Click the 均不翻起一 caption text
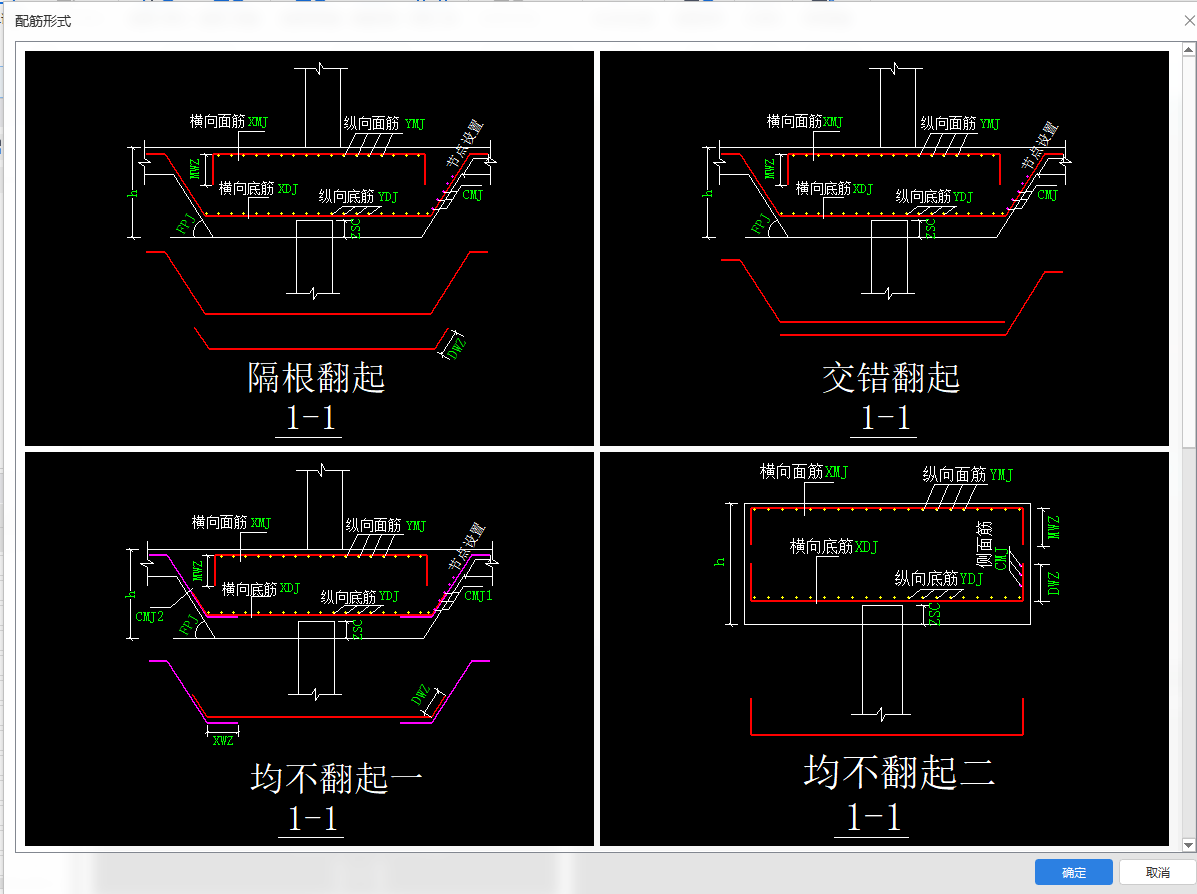Image resolution: width=1197 pixels, height=894 pixels. 336,779
